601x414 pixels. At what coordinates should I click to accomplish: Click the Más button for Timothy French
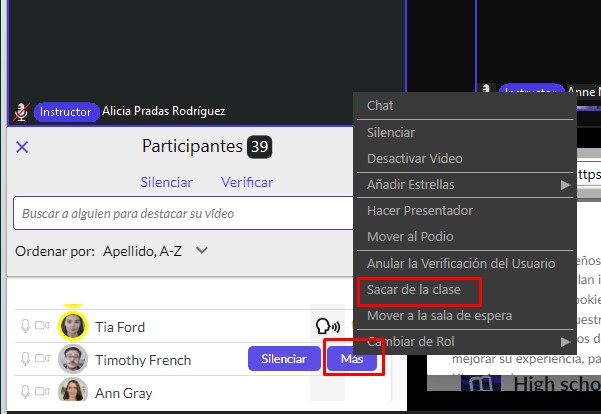[x=352, y=359]
